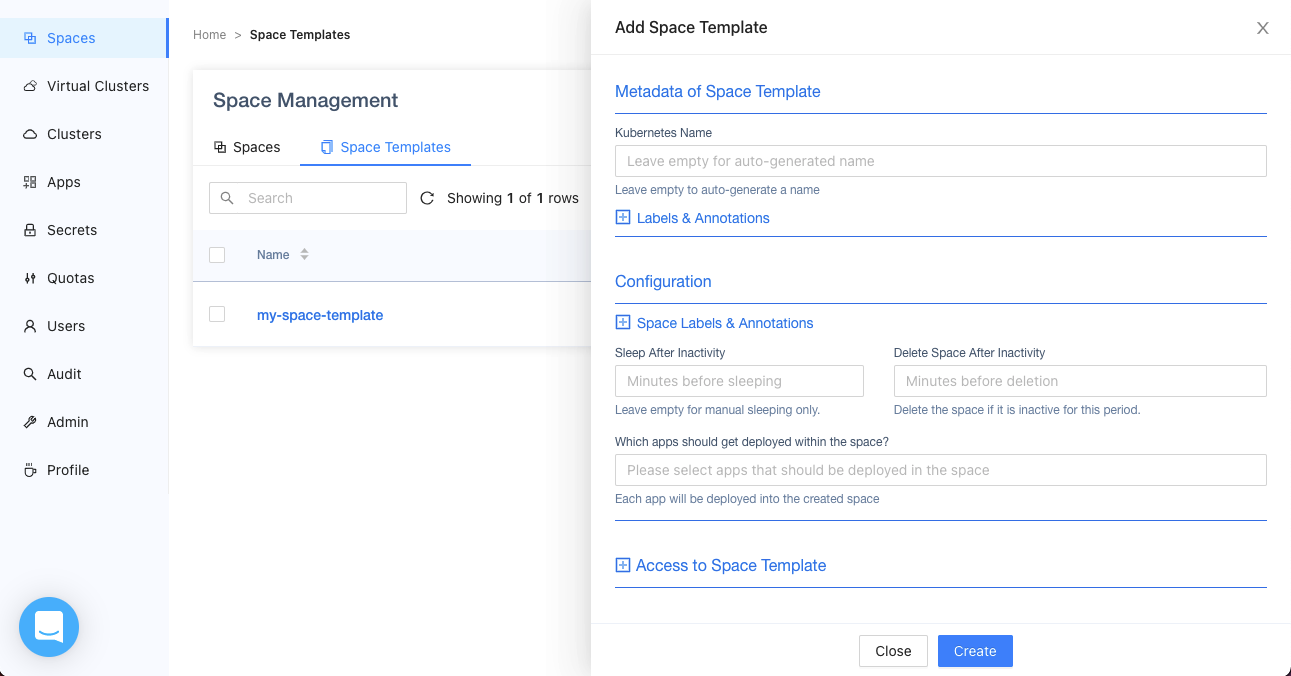Expand Access to Space Template
The width and height of the screenshot is (1291, 676).
click(x=623, y=565)
